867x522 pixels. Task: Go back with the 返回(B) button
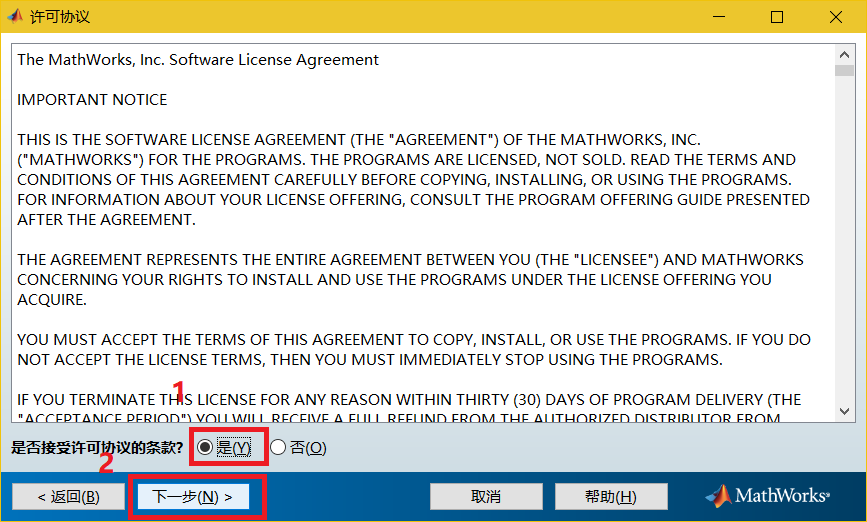pyautogui.click(x=67, y=497)
